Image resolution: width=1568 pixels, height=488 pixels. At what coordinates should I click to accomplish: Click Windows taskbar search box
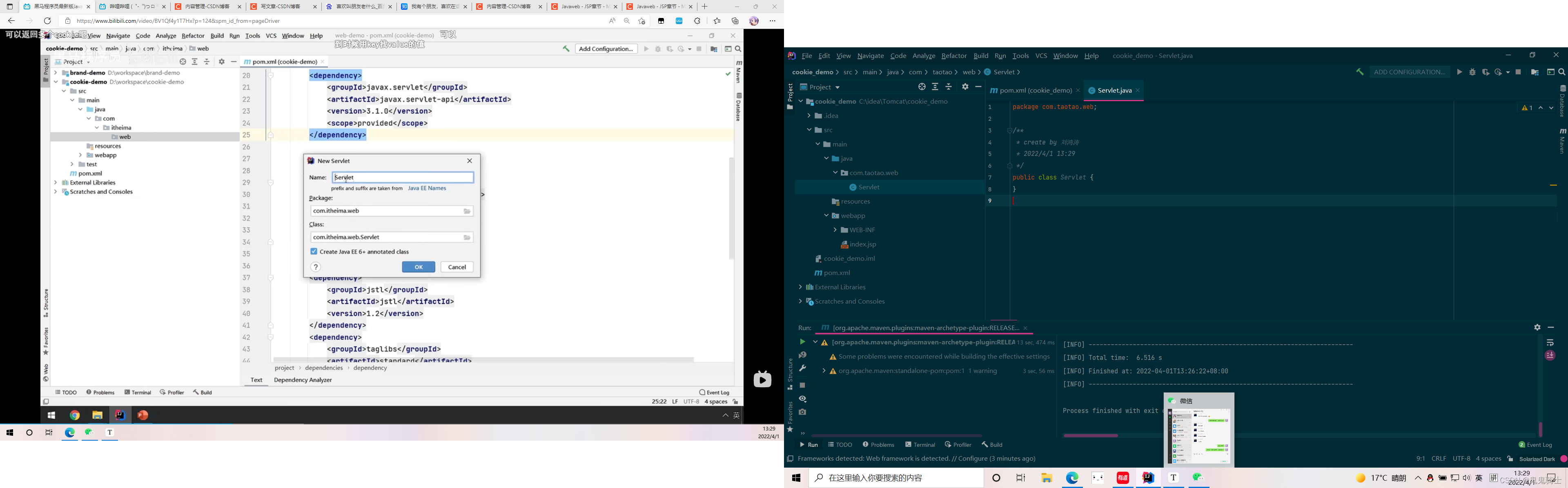pyautogui.click(x=896, y=478)
